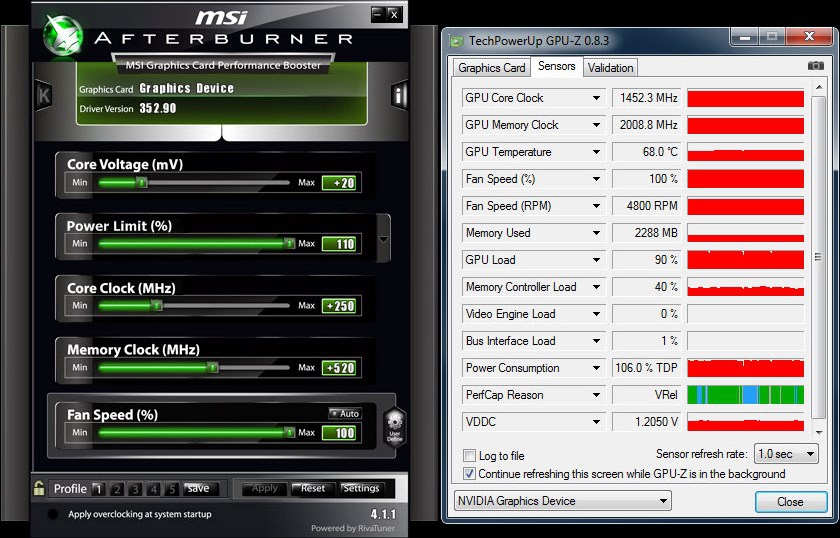Click the PerfCap Reason colored graph

tap(745, 395)
